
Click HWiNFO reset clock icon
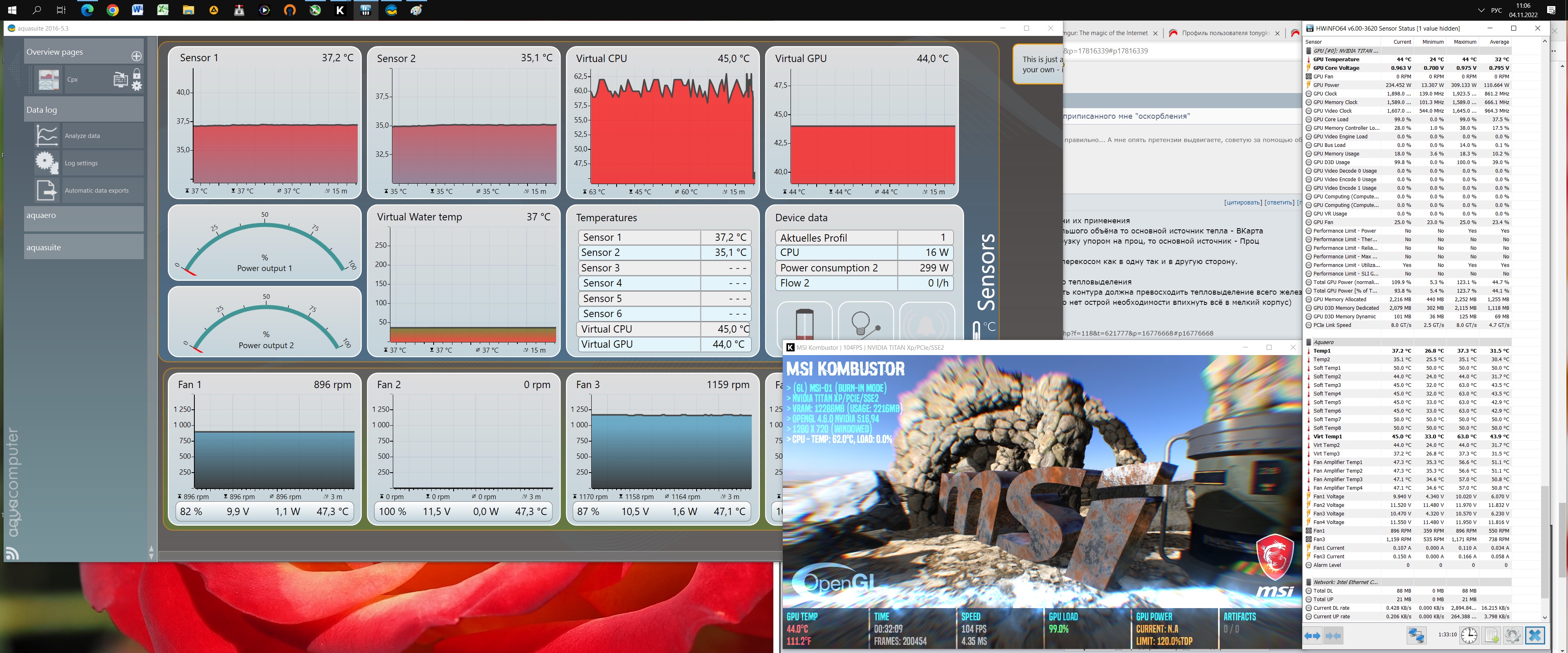pyautogui.click(x=1469, y=635)
